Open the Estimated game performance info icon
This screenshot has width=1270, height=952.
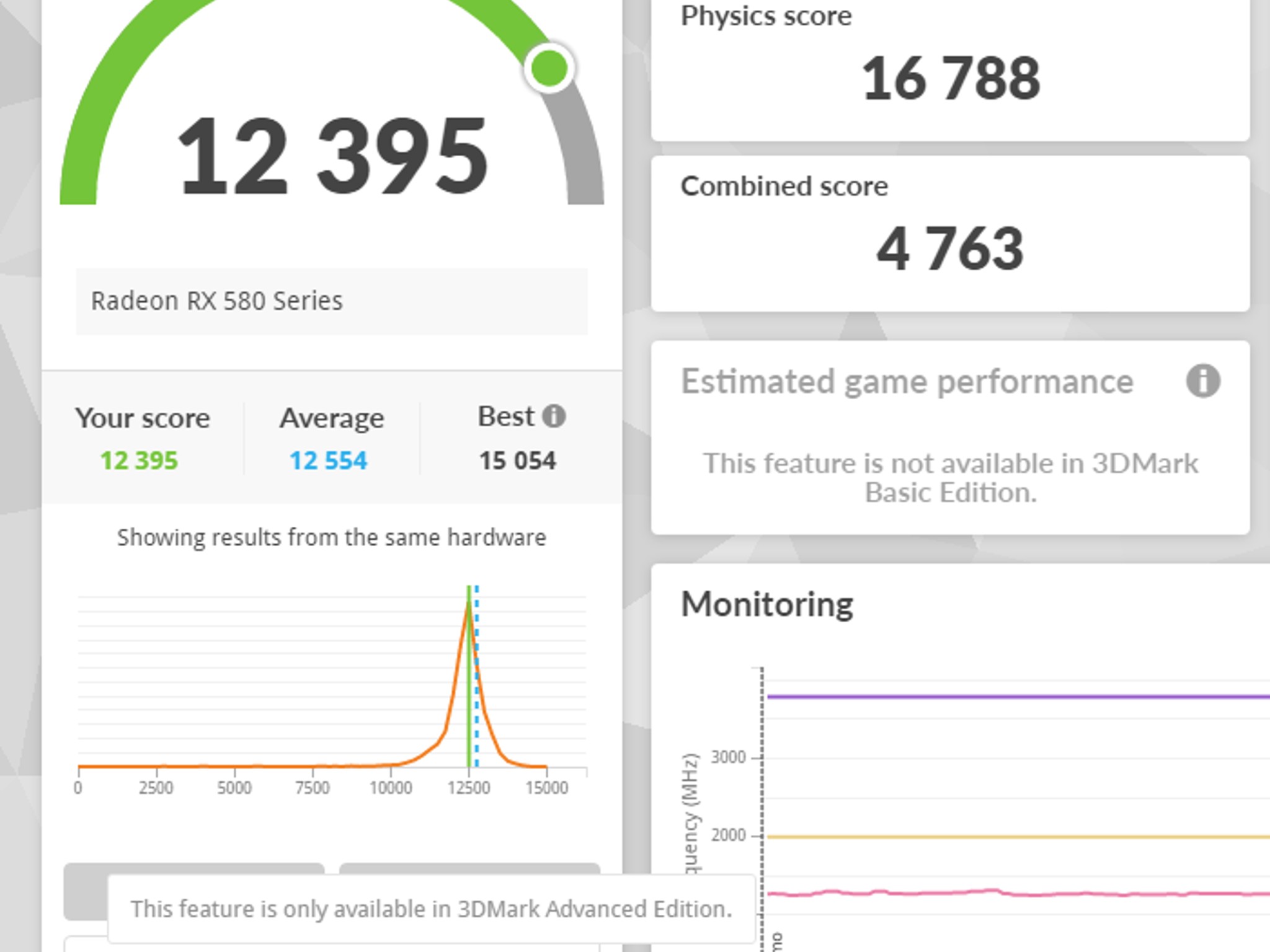click(1203, 381)
